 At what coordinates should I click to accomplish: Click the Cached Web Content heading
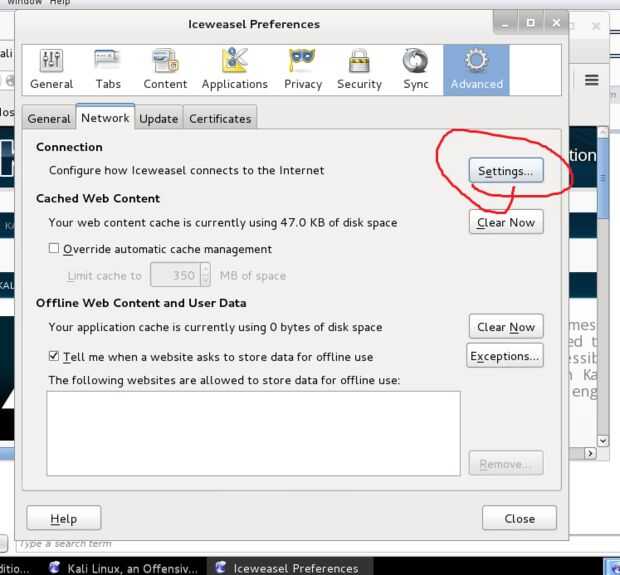(98, 199)
